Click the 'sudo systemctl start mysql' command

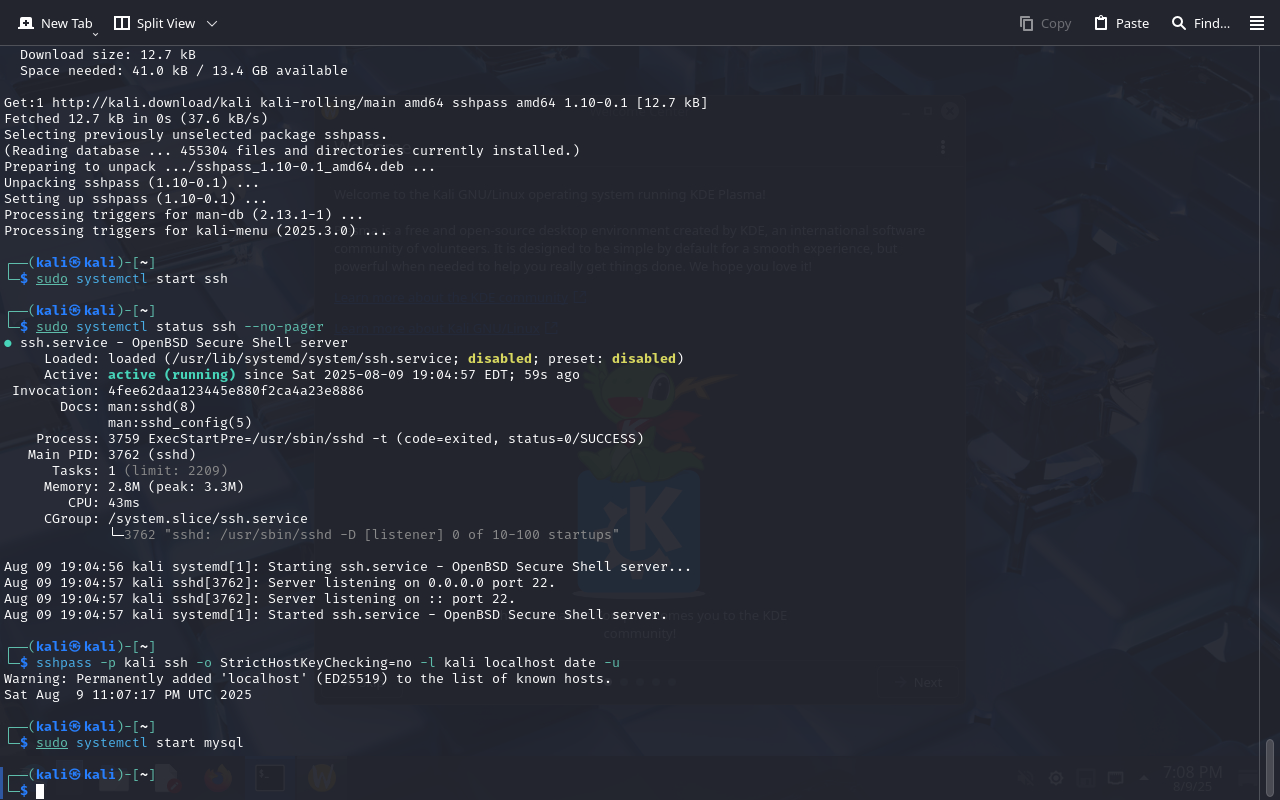click(x=140, y=743)
